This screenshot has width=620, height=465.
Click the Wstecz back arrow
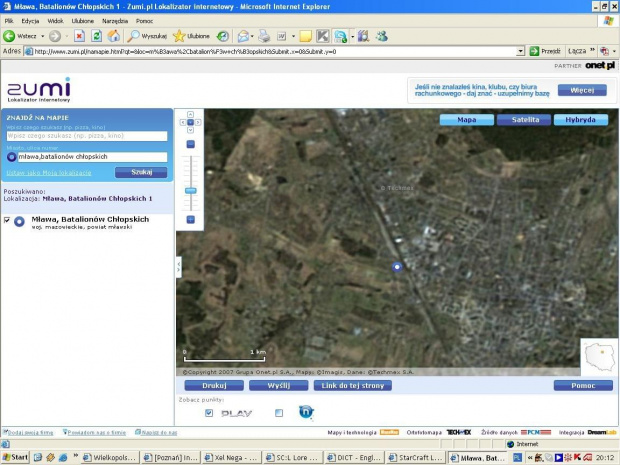[9, 36]
